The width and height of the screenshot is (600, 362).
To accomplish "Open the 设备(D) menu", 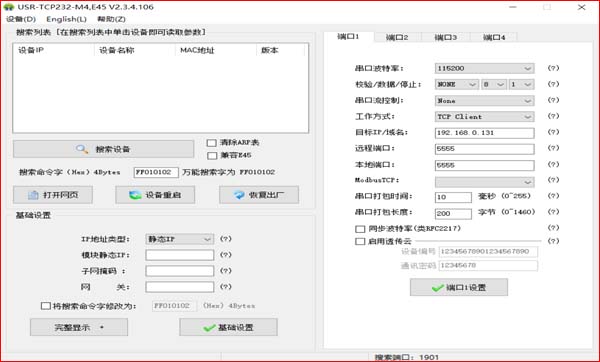I will click(x=21, y=19).
